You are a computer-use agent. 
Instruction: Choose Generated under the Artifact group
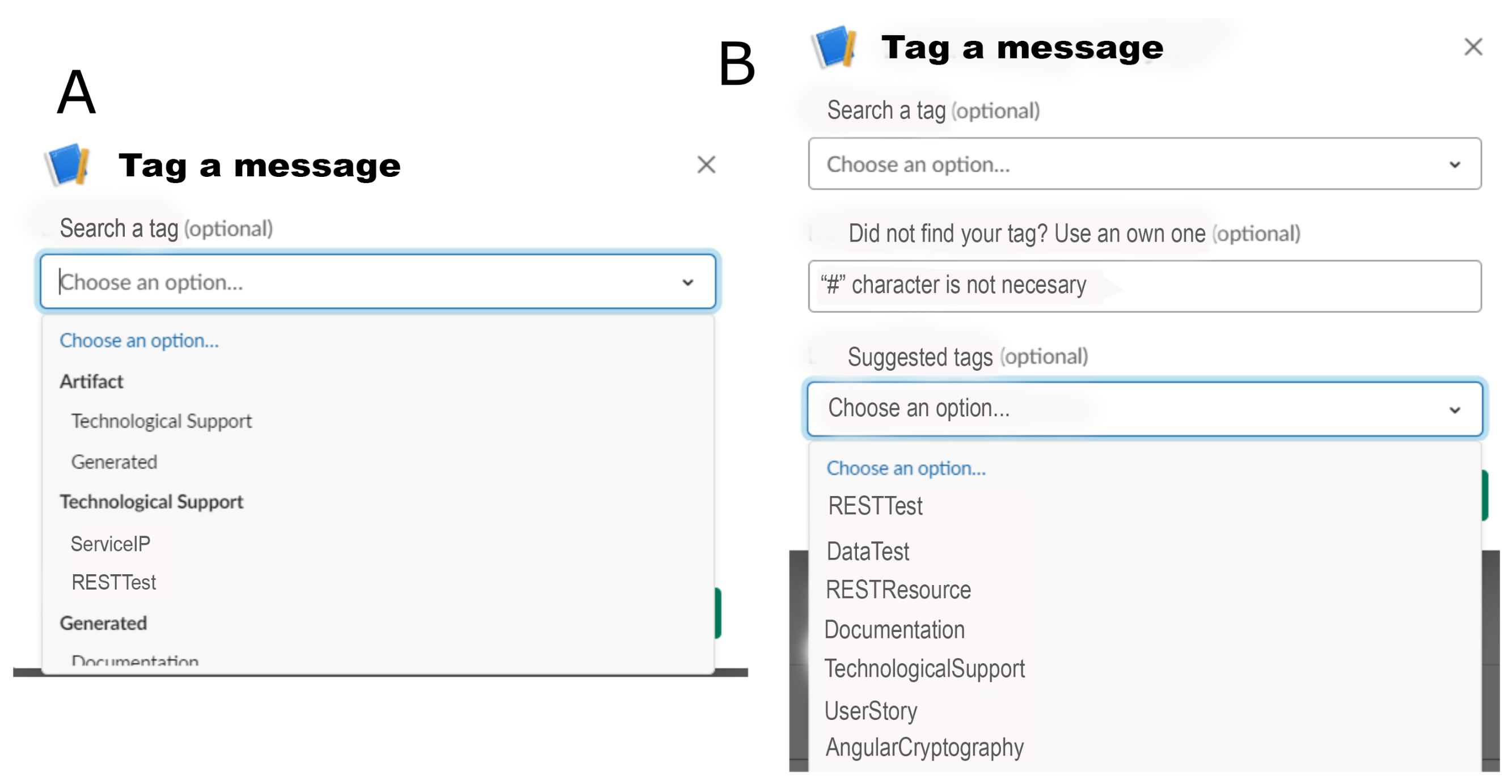(115, 462)
